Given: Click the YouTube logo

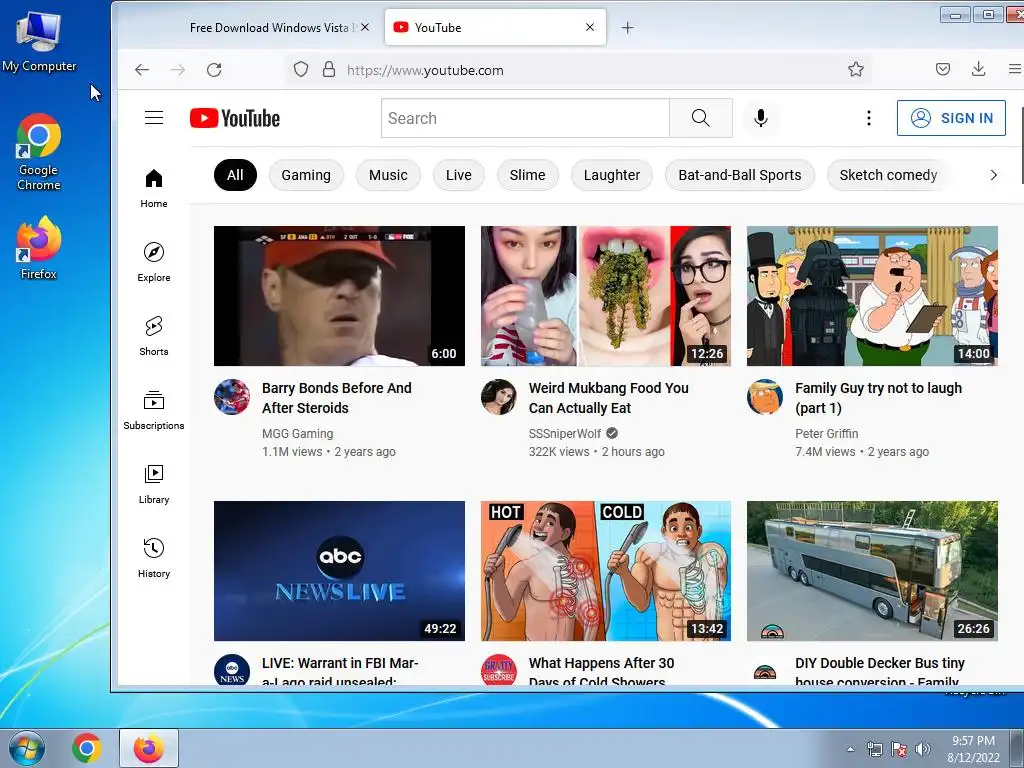Looking at the screenshot, I should click(x=235, y=118).
